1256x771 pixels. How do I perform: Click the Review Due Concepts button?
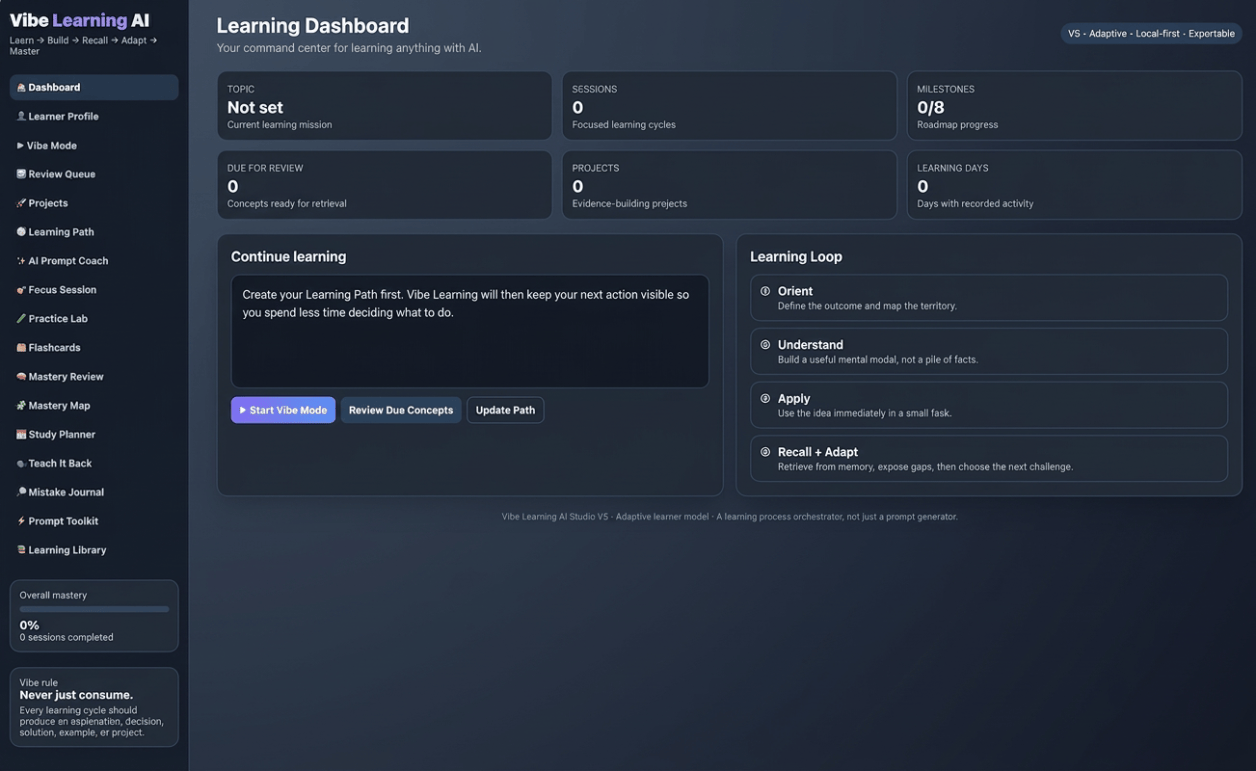click(x=401, y=410)
